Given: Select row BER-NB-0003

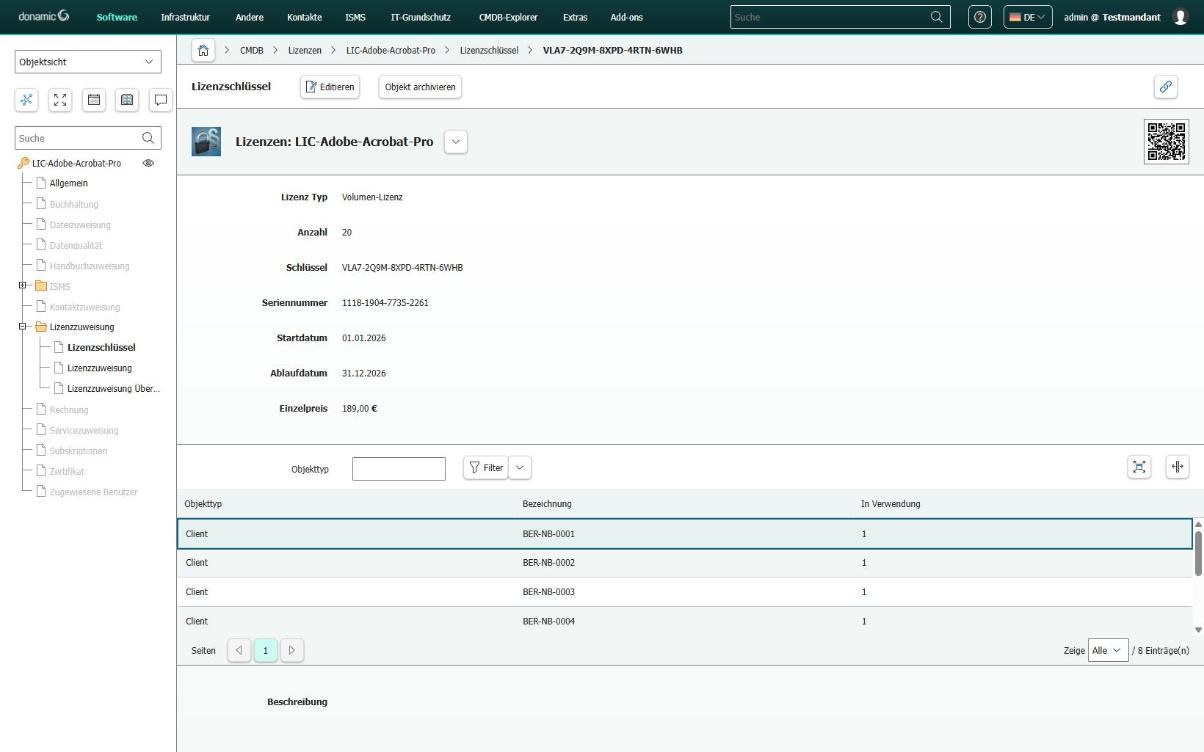Looking at the screenshot, I should pyautogui.click(x=685, y=592).
